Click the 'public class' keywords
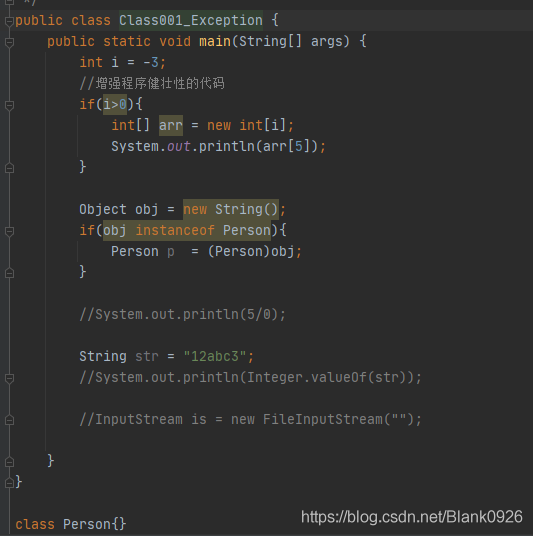The image size is (533, 536). coord(63,21)
